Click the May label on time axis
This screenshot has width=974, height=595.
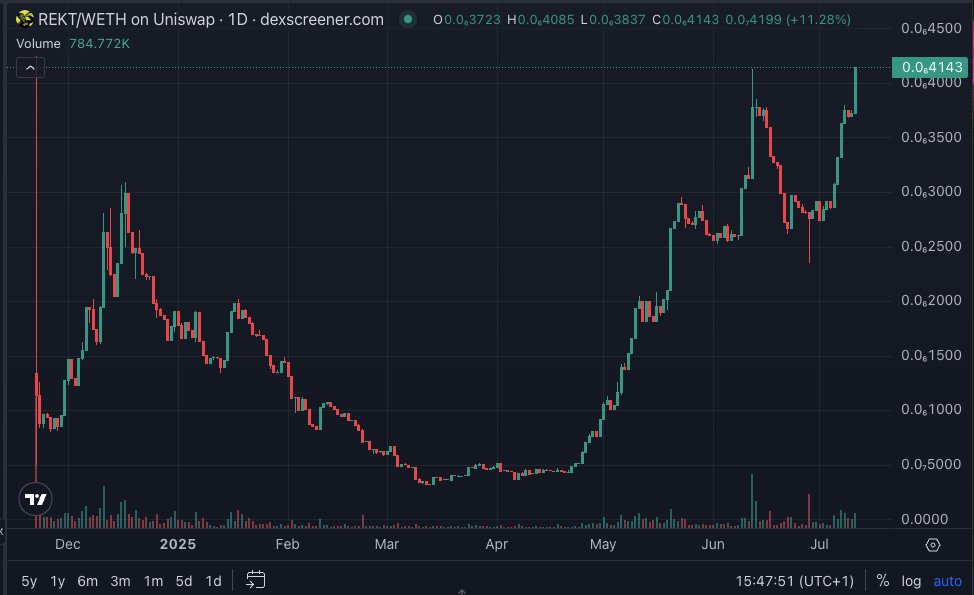click(603, 544)
